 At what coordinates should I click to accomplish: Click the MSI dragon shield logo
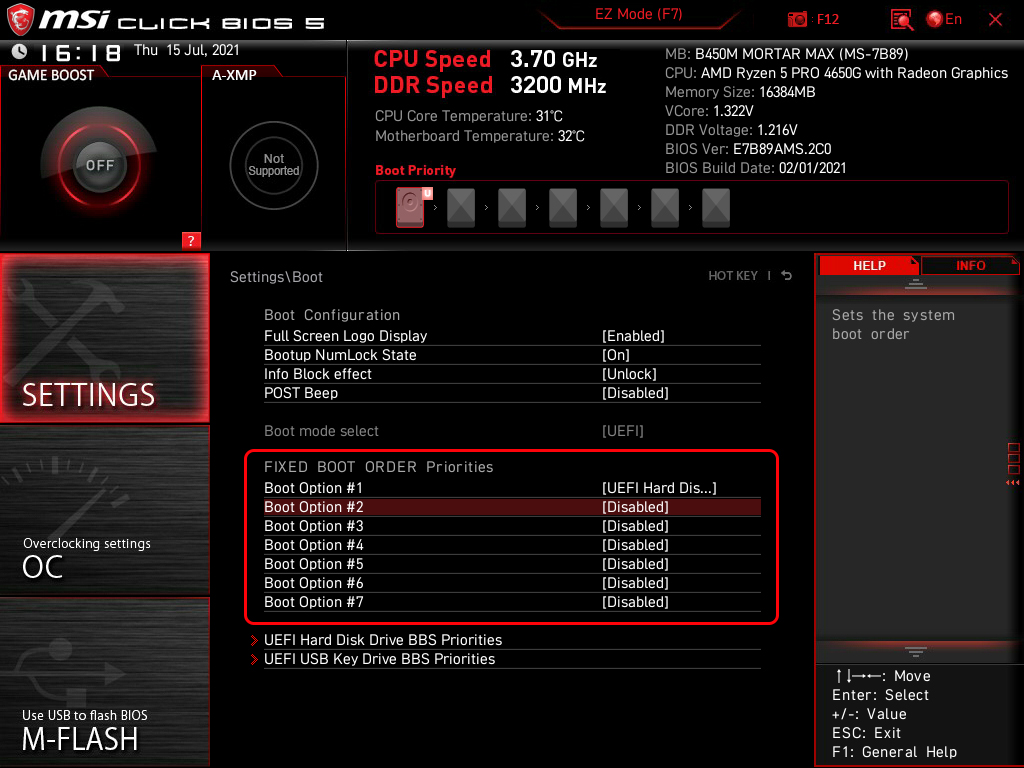click(x=20, y=19)
